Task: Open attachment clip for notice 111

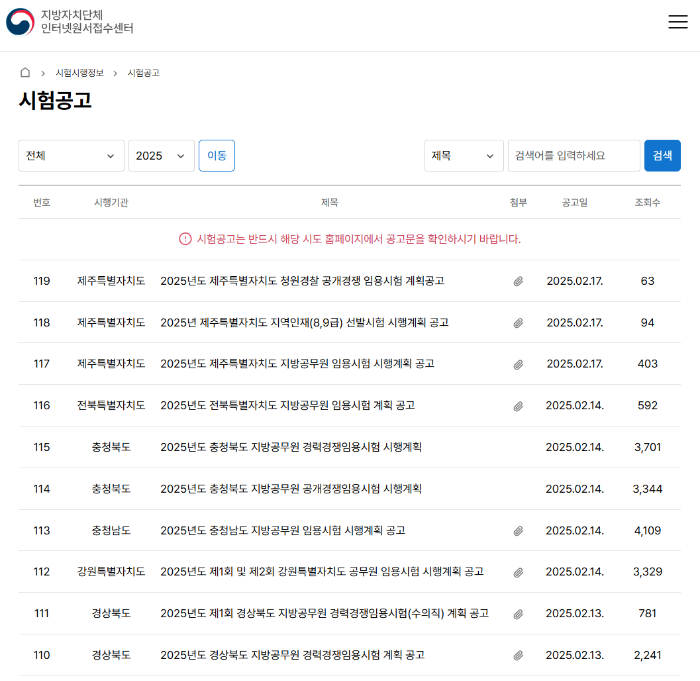Action: [x=518, y=614]
